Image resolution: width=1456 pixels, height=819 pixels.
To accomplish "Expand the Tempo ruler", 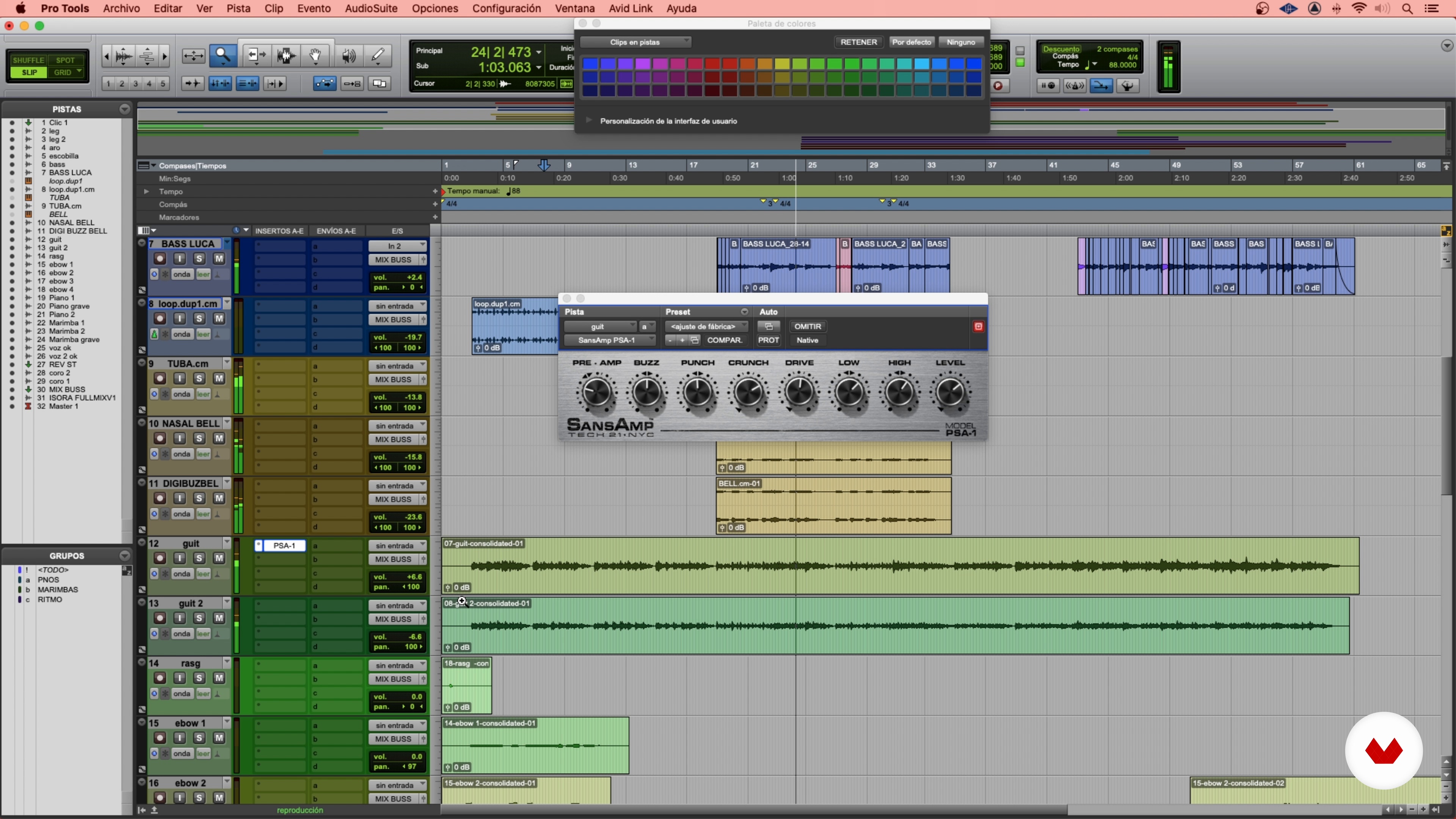I will pyautogui.click(x=146, y=191).
